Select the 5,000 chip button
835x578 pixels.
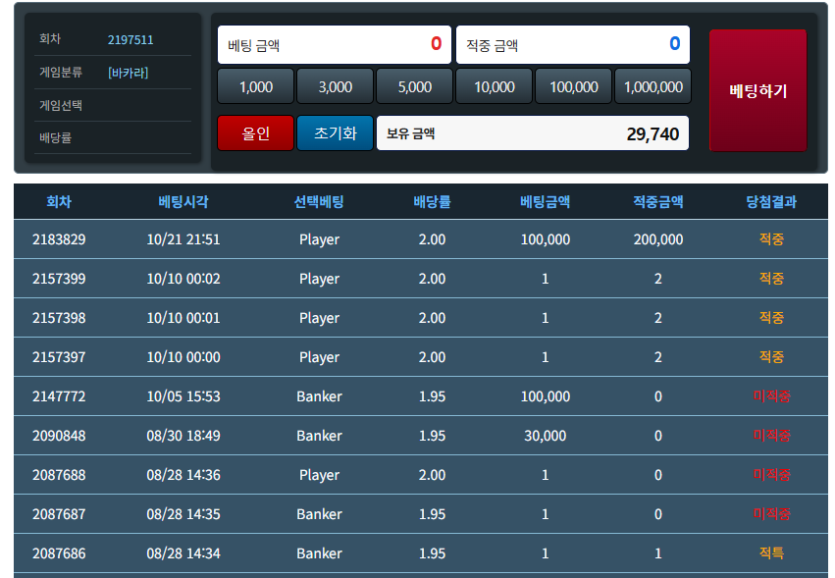pyautogui.click(x=414, y=86)
